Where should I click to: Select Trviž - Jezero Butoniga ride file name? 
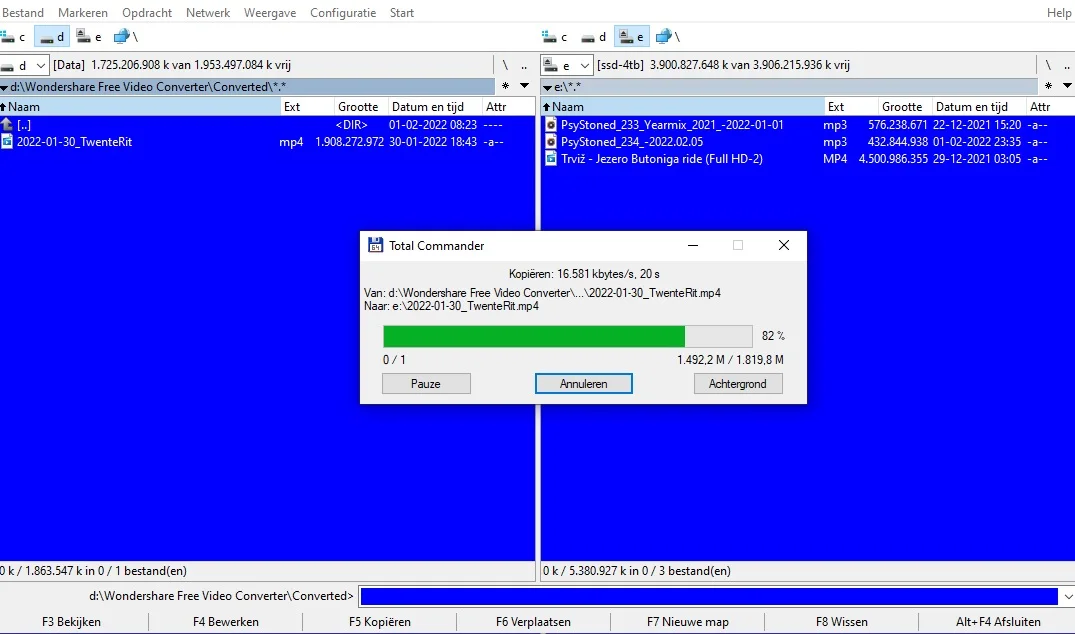point(662,159)
